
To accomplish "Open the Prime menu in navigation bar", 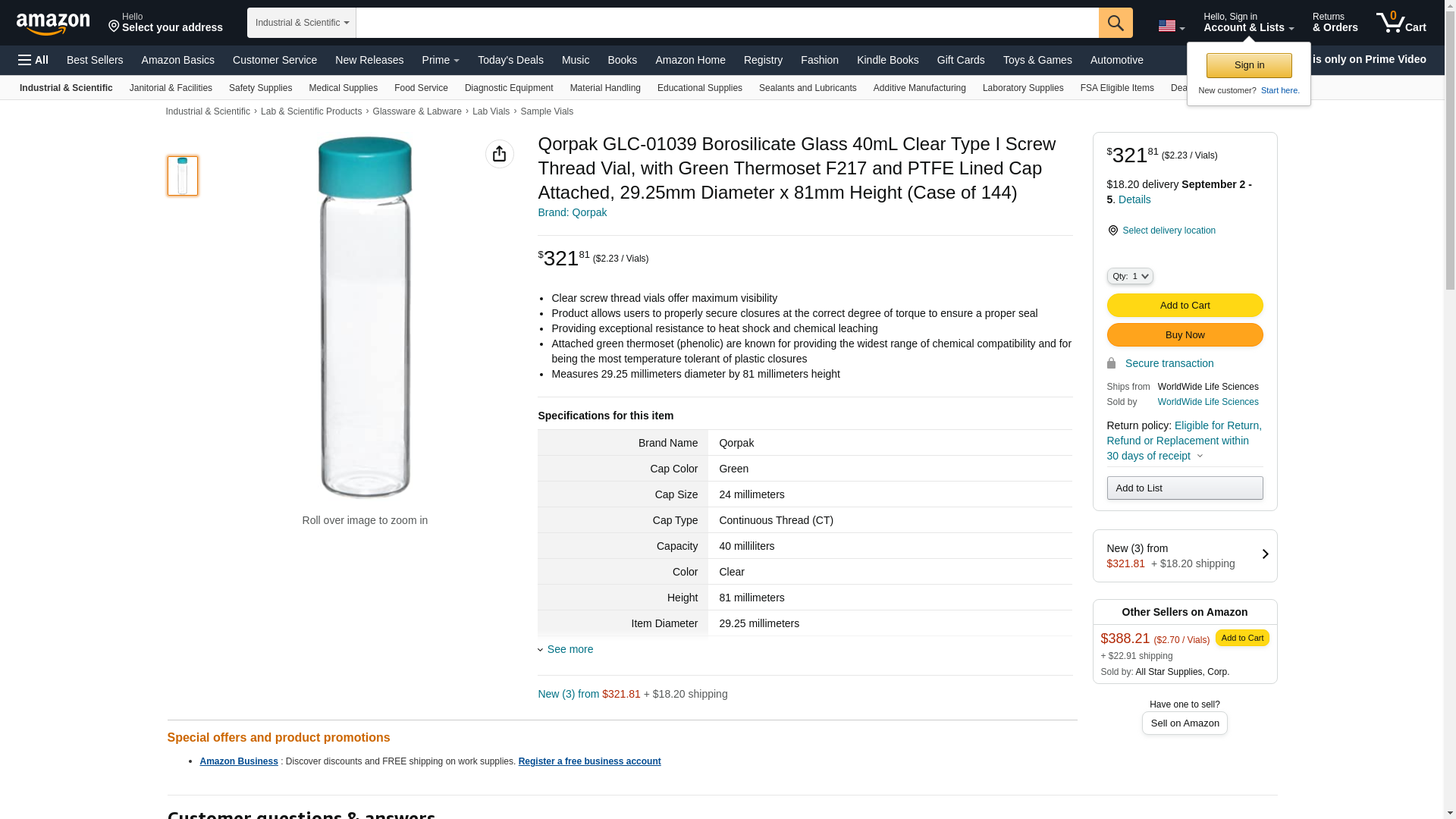I will [440, 60].
